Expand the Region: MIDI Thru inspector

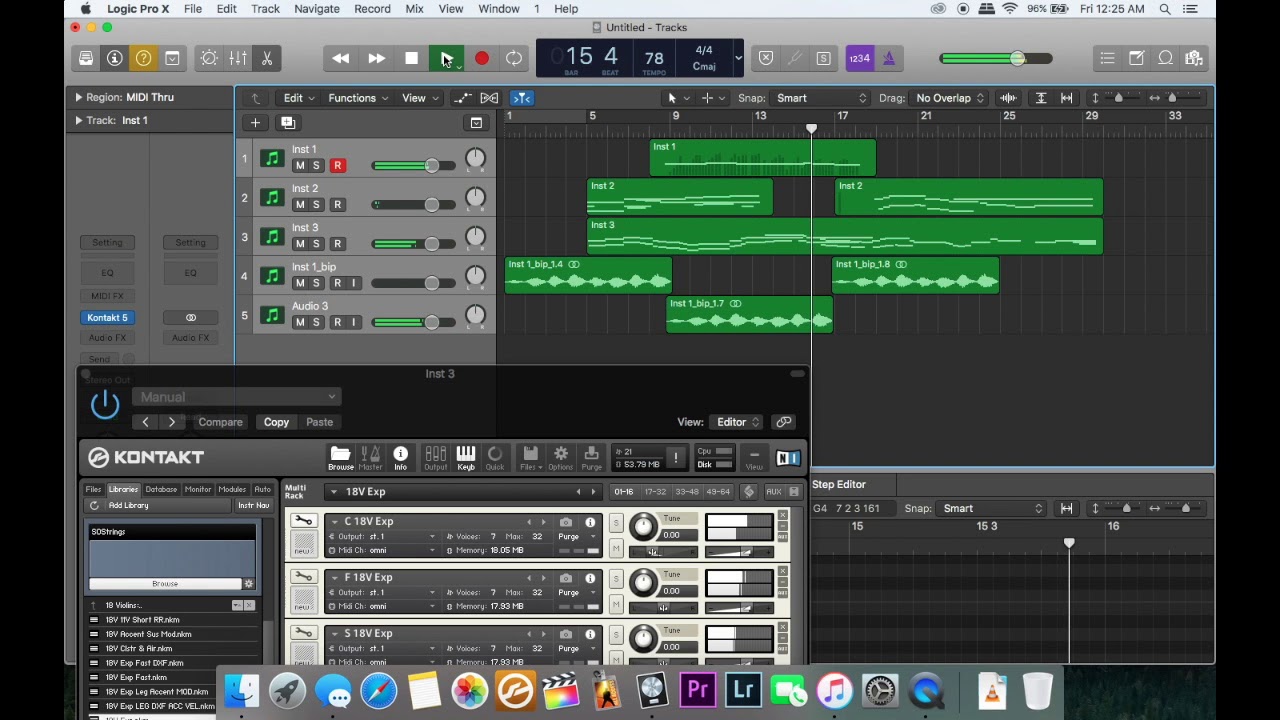78,97
